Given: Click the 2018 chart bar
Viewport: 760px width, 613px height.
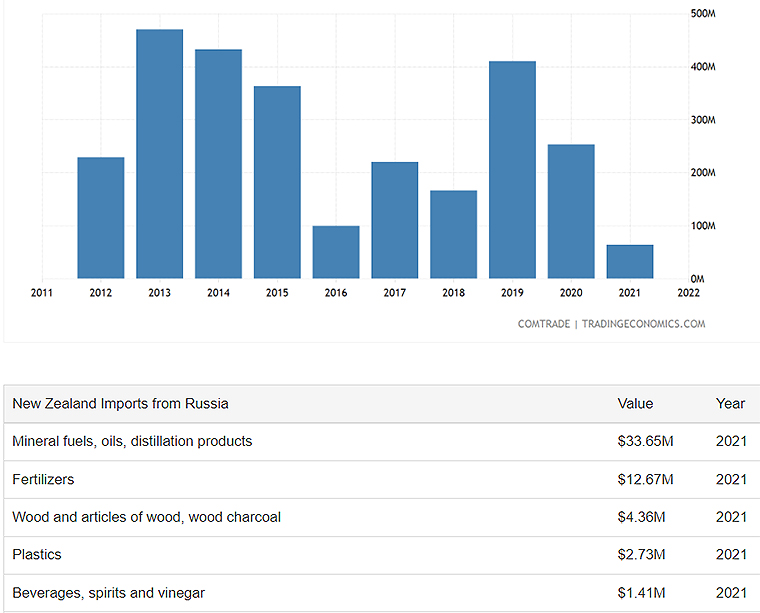Looking at the screenshot, I should tap(453, 234).
